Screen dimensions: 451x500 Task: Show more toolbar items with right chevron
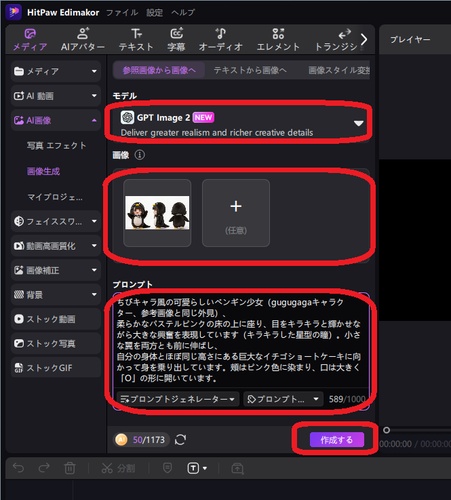364,40
